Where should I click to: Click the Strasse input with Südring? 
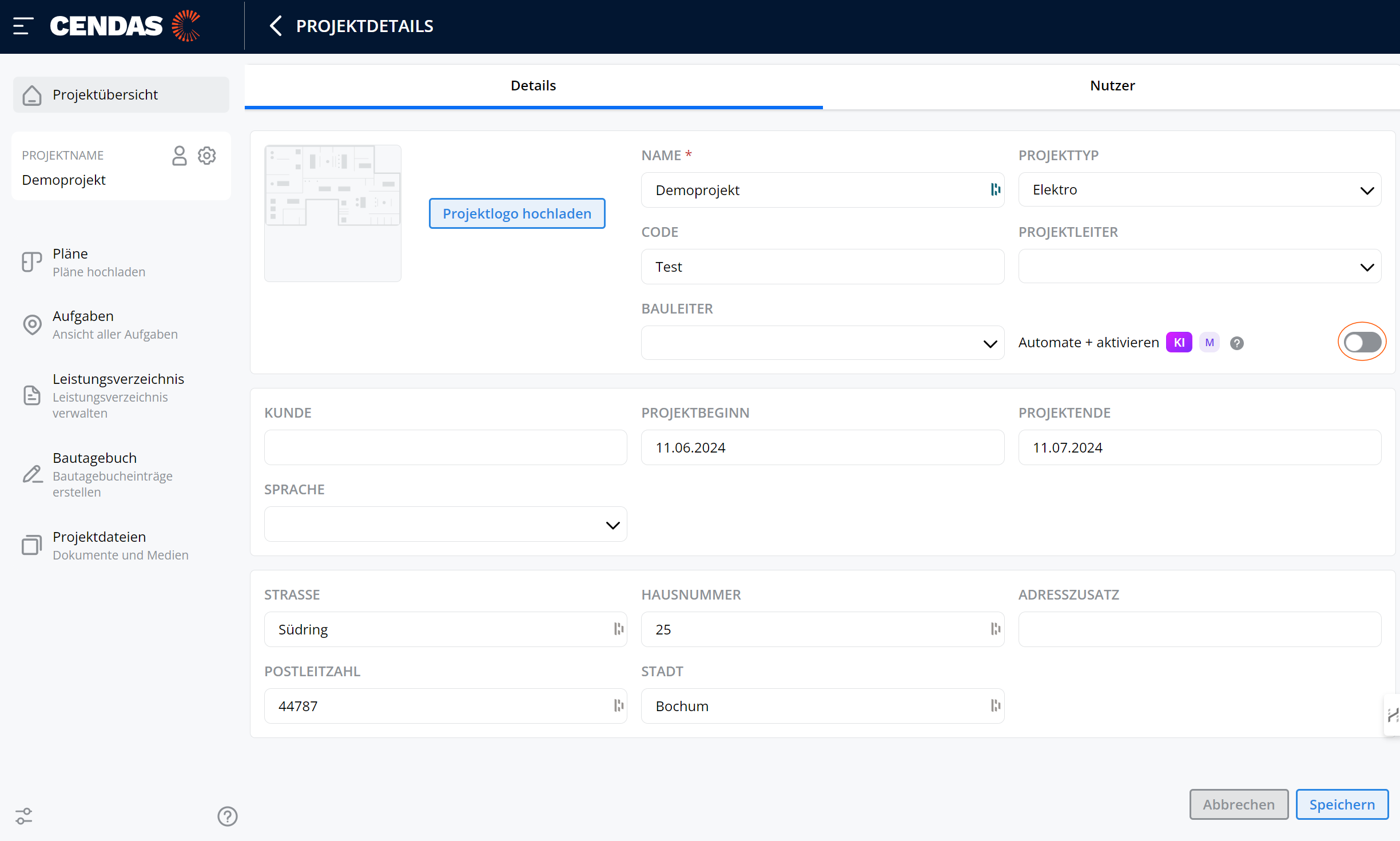click(446, 629)
